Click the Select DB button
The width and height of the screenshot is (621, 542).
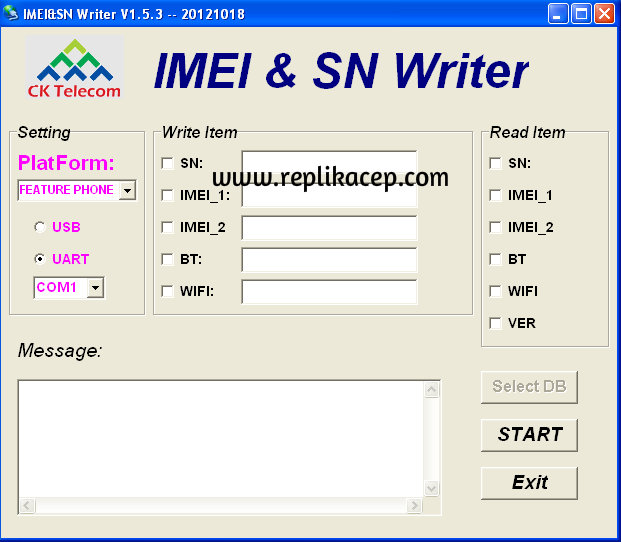529,386
